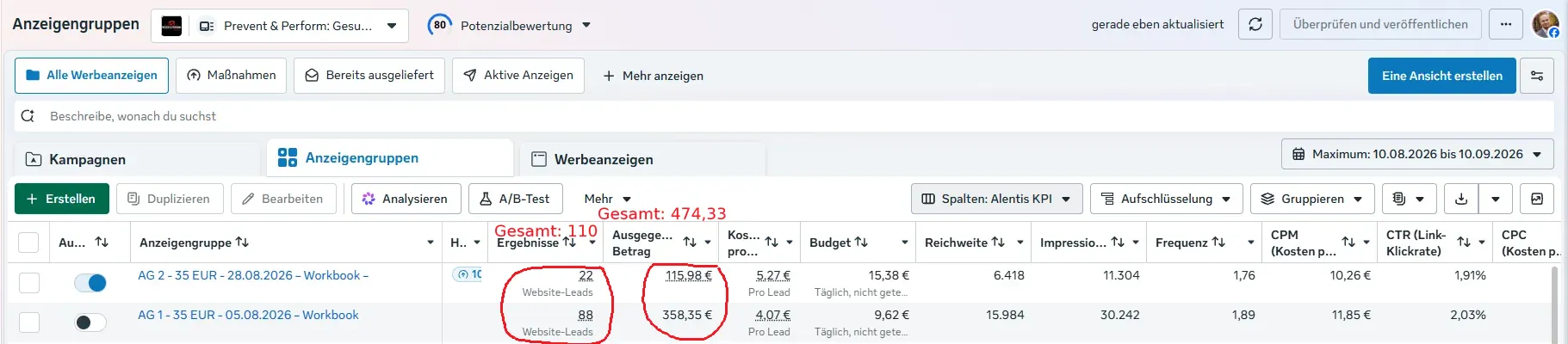Click the score circle showing 80
This screenshot has width=1568, height=344.
click(x=440, y=25)
